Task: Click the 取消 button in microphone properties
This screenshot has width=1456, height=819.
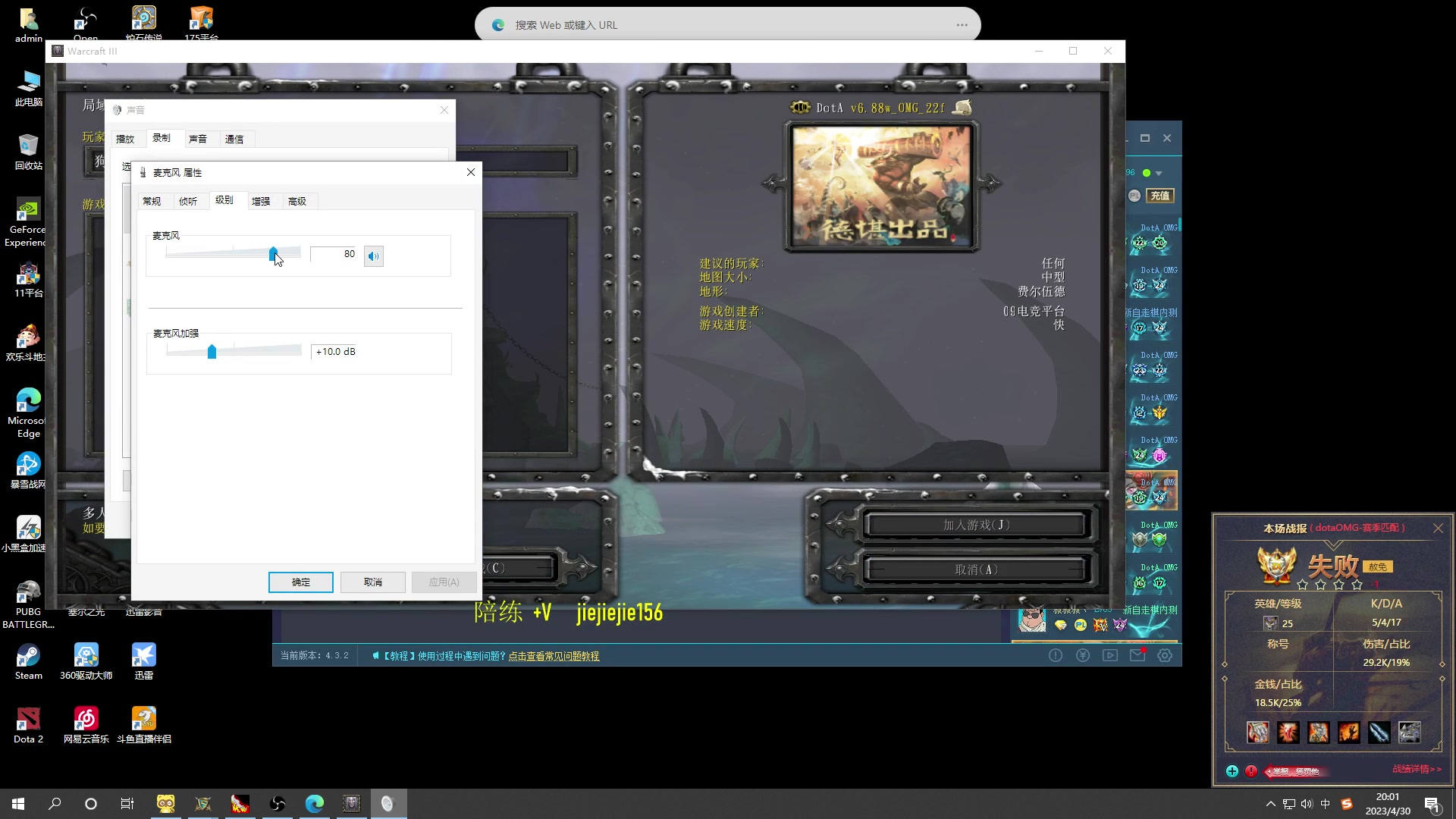Action: pos(373,582)
